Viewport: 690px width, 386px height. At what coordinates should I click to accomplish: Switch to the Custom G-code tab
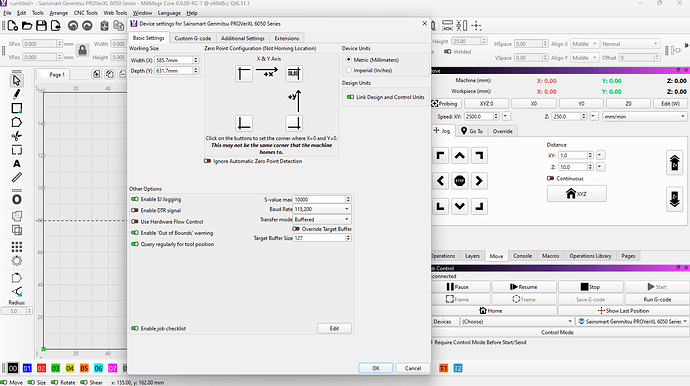click(192, 38)
